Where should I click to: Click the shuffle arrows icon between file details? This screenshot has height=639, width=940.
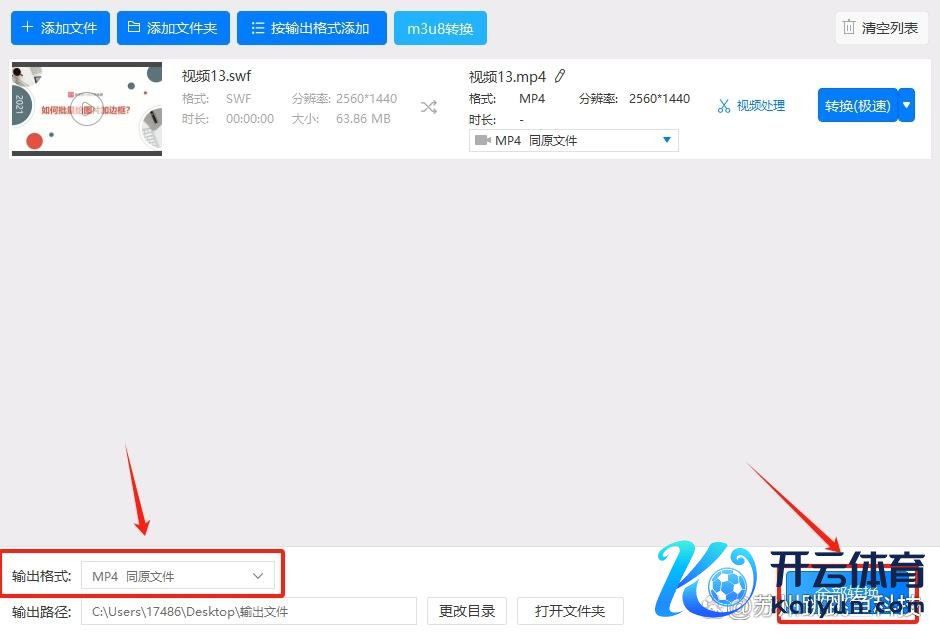click(429, 107)
